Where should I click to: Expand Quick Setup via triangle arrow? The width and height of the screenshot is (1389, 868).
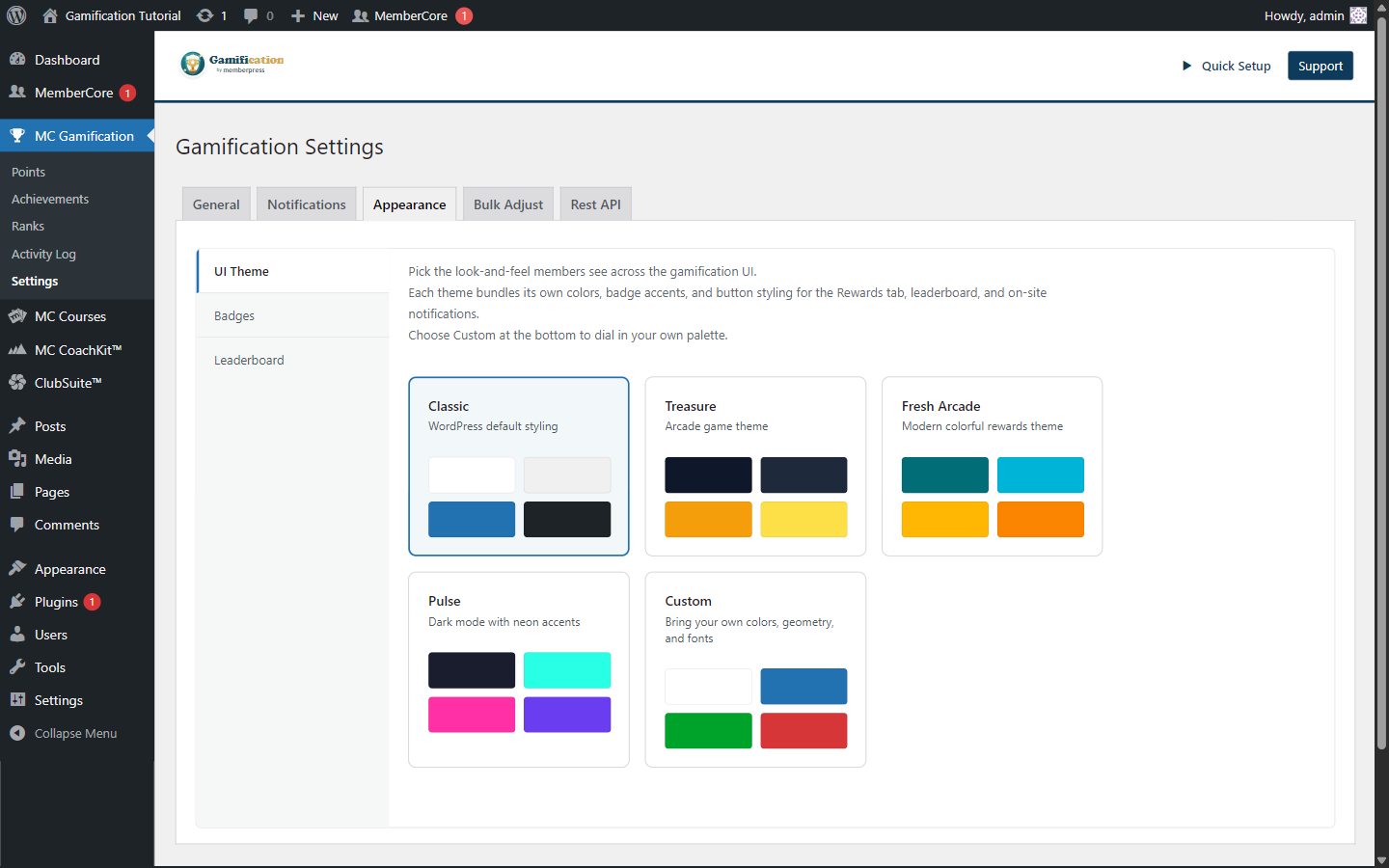(x=1186, y=66)
